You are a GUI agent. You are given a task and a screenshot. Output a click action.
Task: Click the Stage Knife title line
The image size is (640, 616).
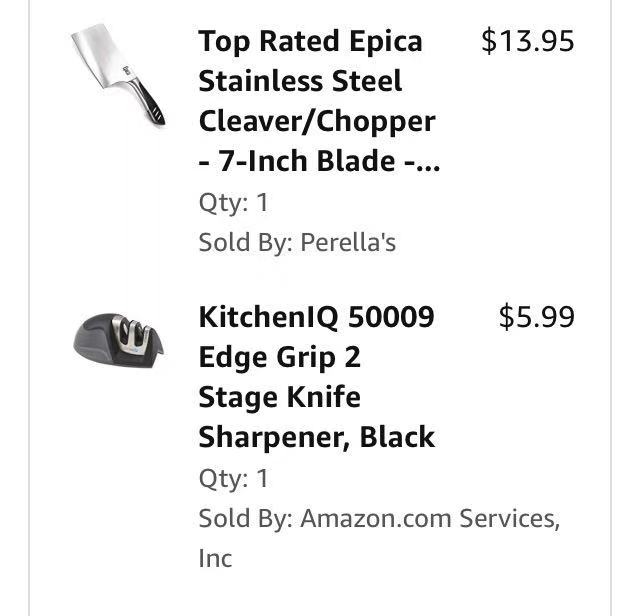coord(279,397)
